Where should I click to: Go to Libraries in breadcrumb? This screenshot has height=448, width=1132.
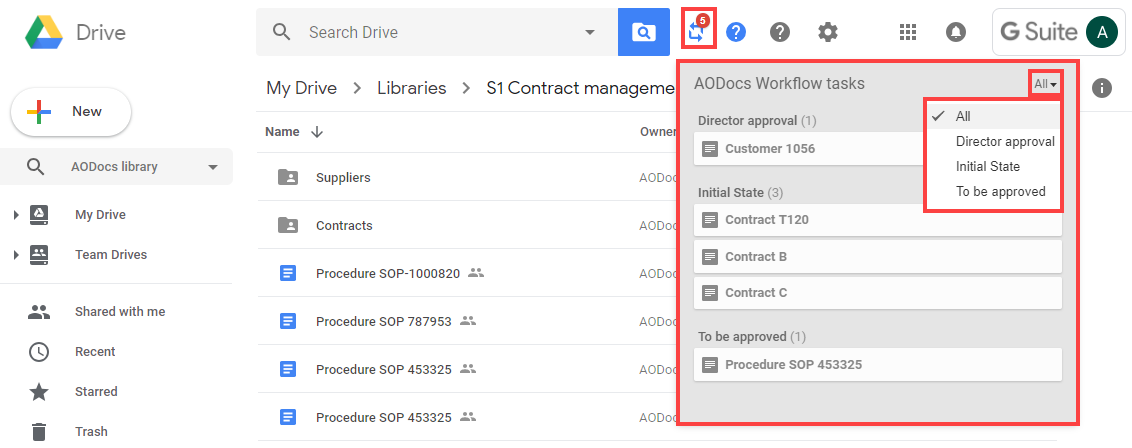(x=412, y=88)
